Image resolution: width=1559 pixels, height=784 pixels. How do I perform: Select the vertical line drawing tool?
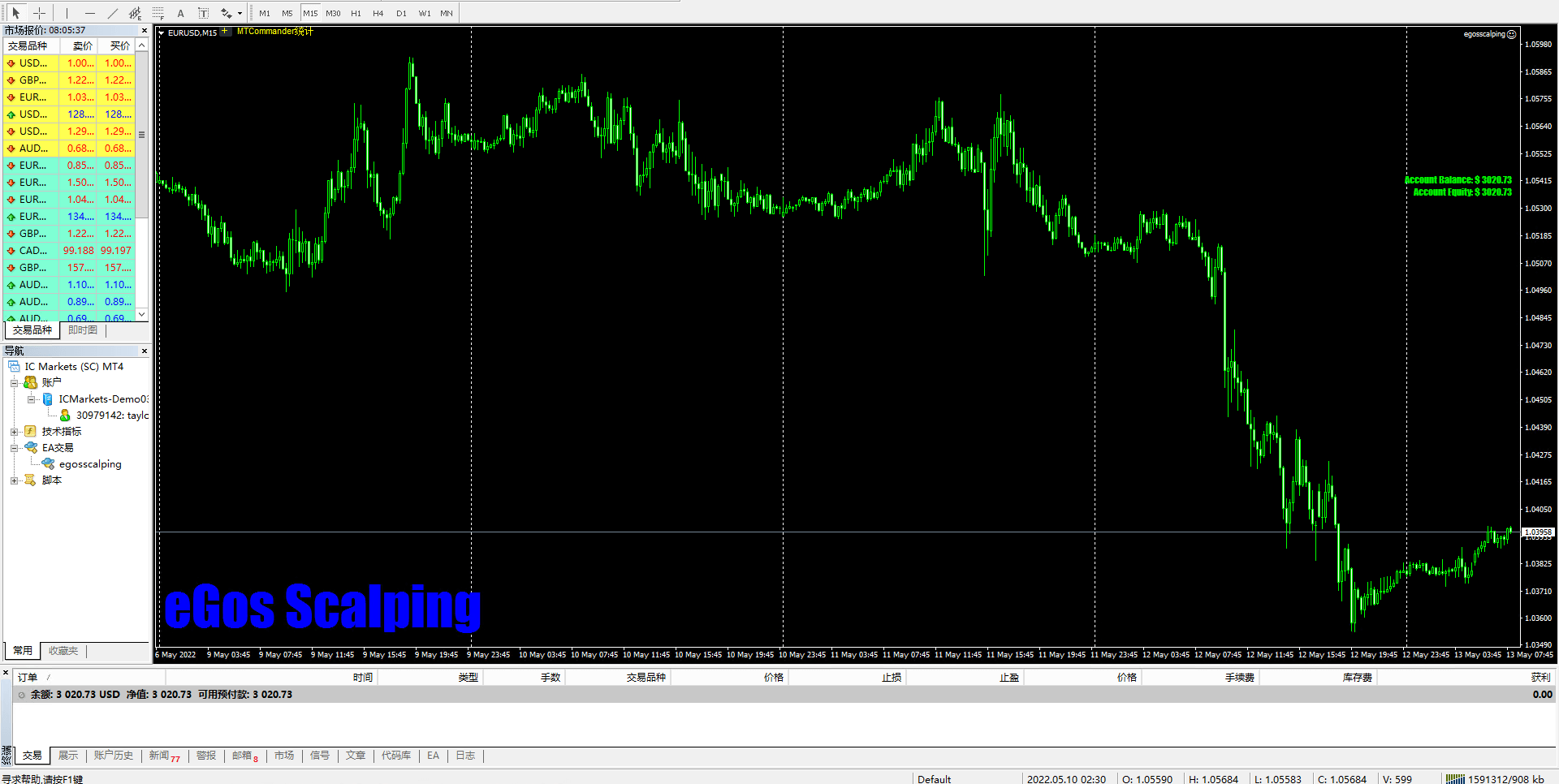[67, 13]
